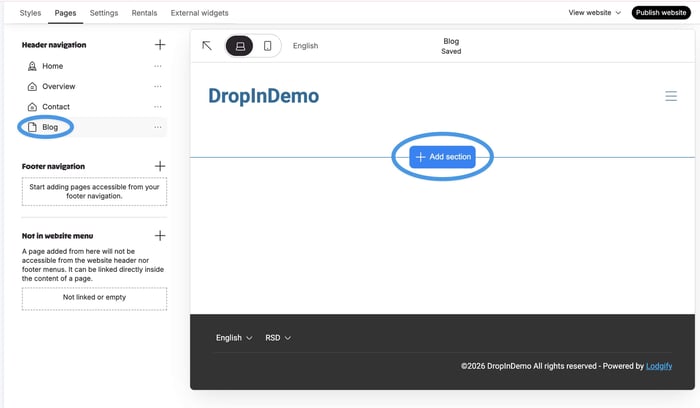This screenshot has height=408, width=700.
Task: Click the Blog page document icon
Action: click(x=32, y=127)
